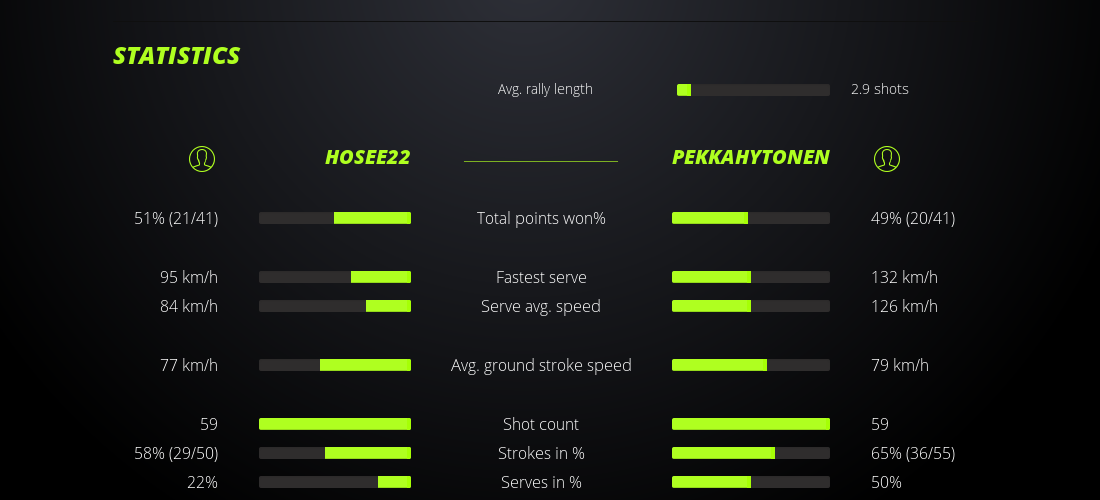Open the PEKKAHYTONEN player name
This screenshot has height=500, width=1100.
[750, 157]
